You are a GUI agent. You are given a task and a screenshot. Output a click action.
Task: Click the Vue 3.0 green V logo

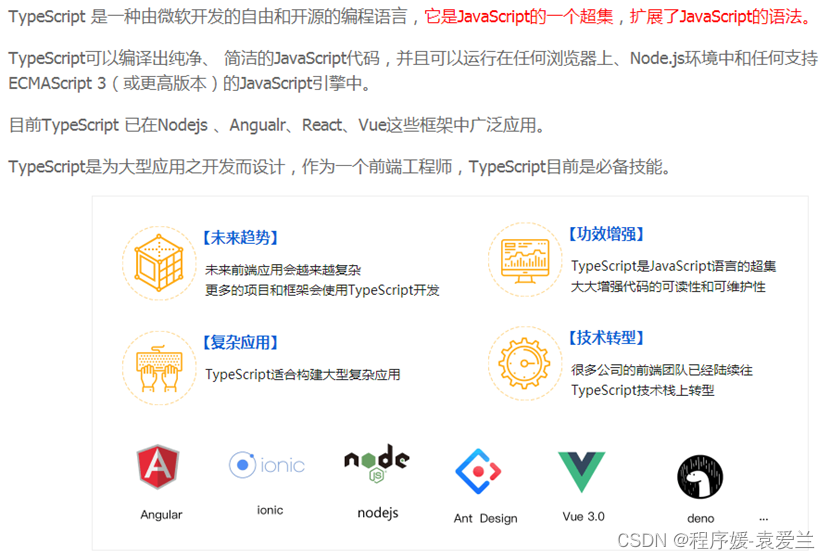[x=581, y=472]
